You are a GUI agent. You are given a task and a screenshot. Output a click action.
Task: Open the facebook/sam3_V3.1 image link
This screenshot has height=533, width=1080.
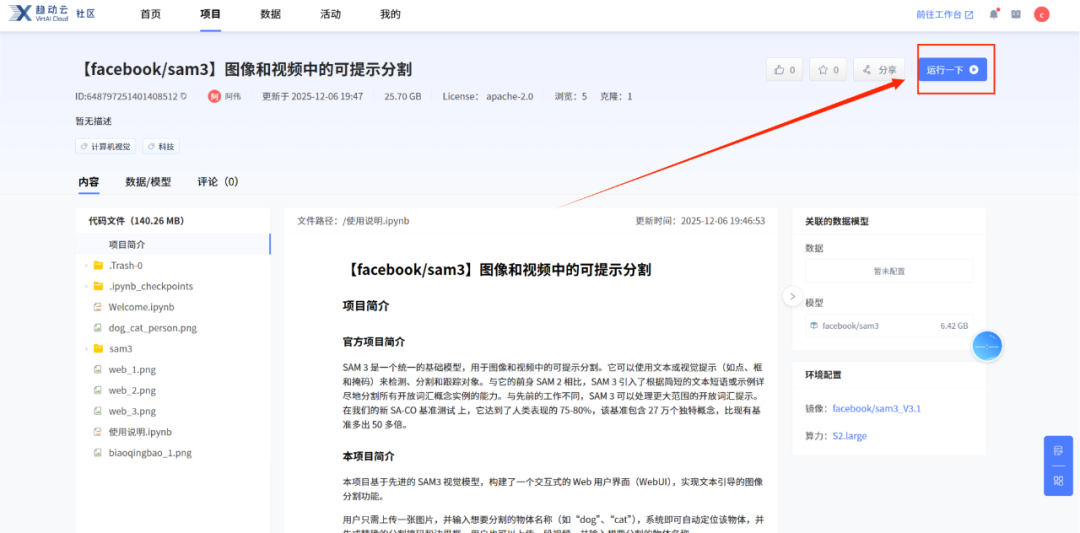(x=876, y=409)
